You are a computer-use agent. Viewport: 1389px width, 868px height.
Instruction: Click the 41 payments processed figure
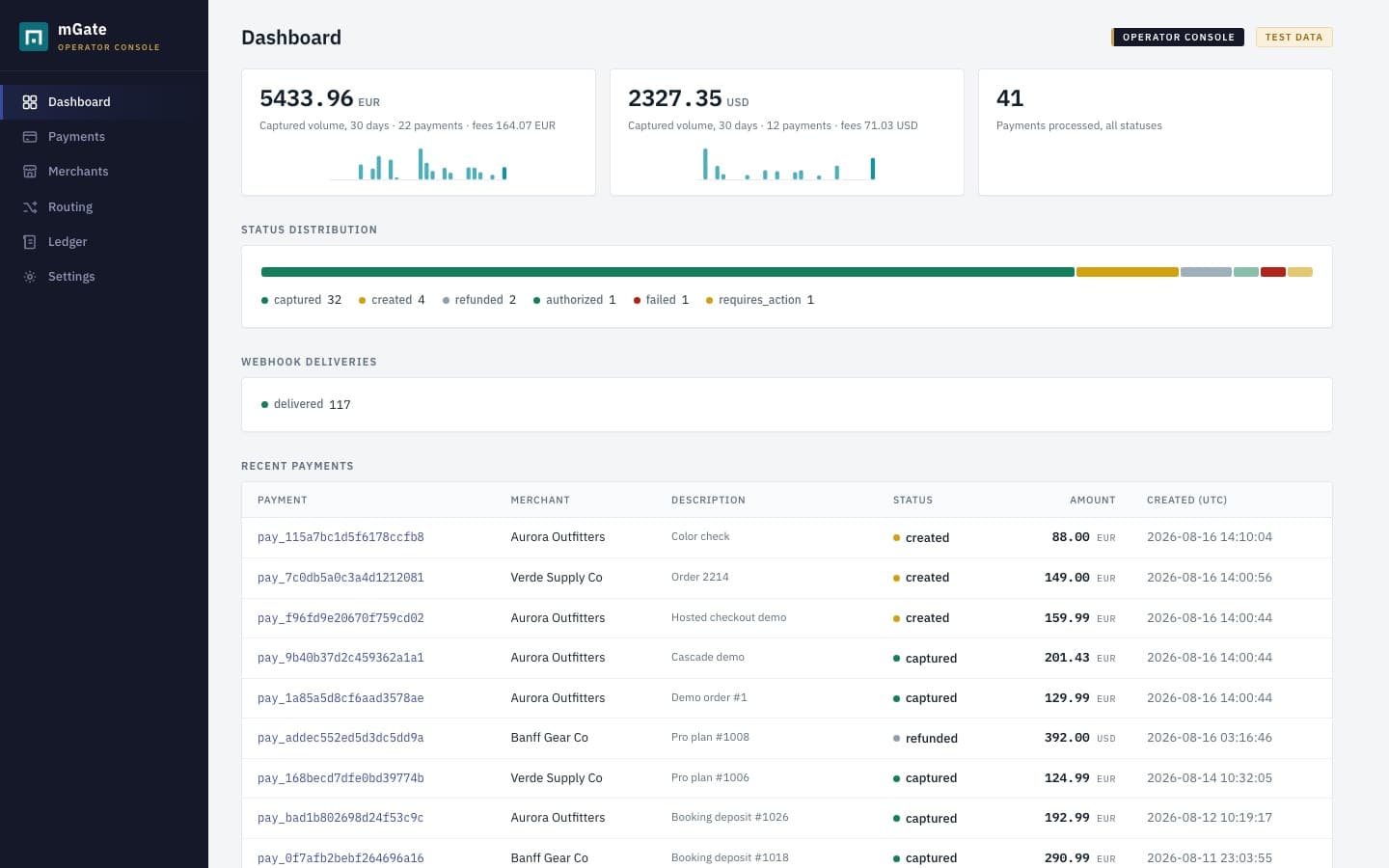coord(1010,98)
